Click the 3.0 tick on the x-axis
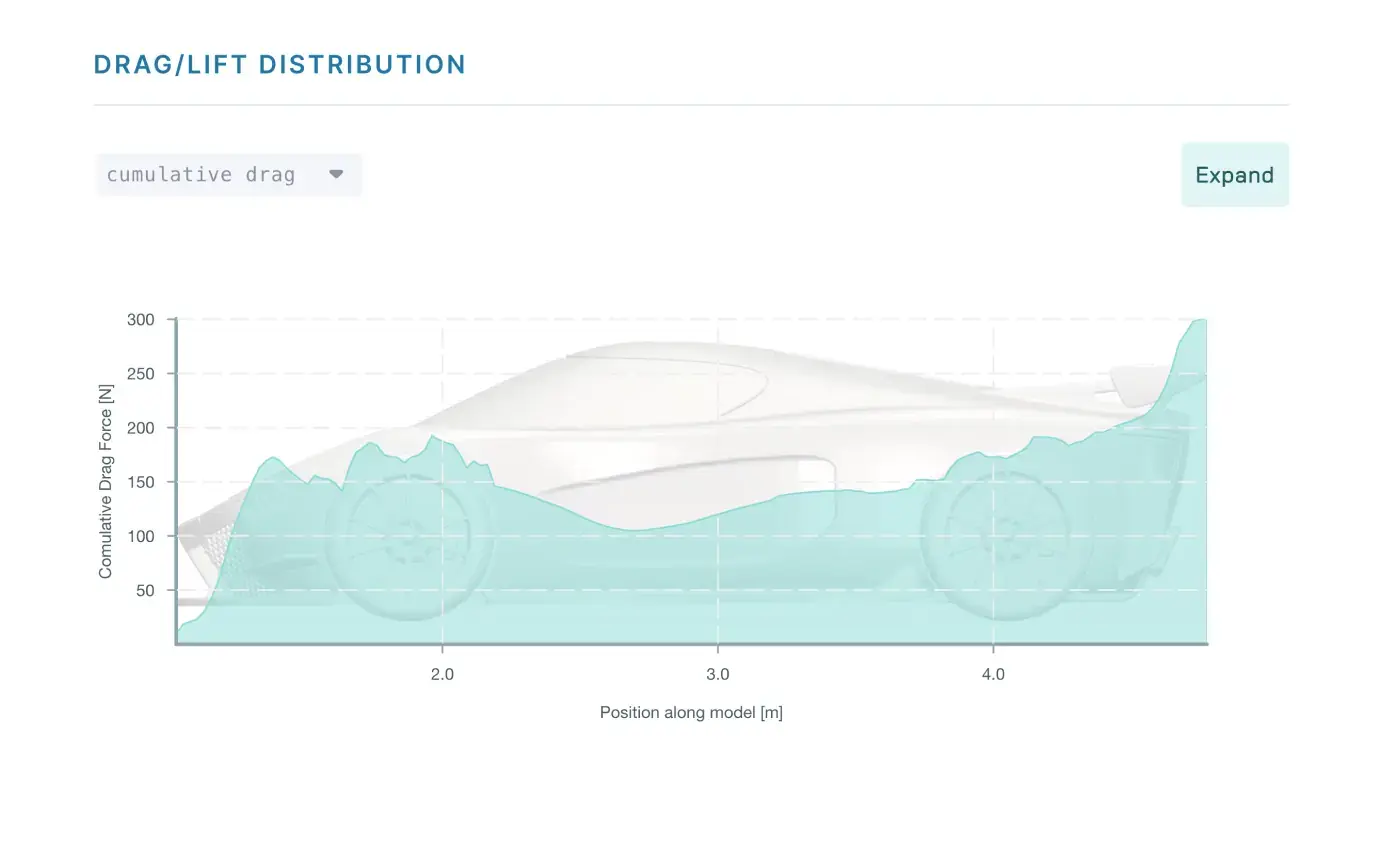This screenshot has width=1380, height=860. click(x=718, y=674)
